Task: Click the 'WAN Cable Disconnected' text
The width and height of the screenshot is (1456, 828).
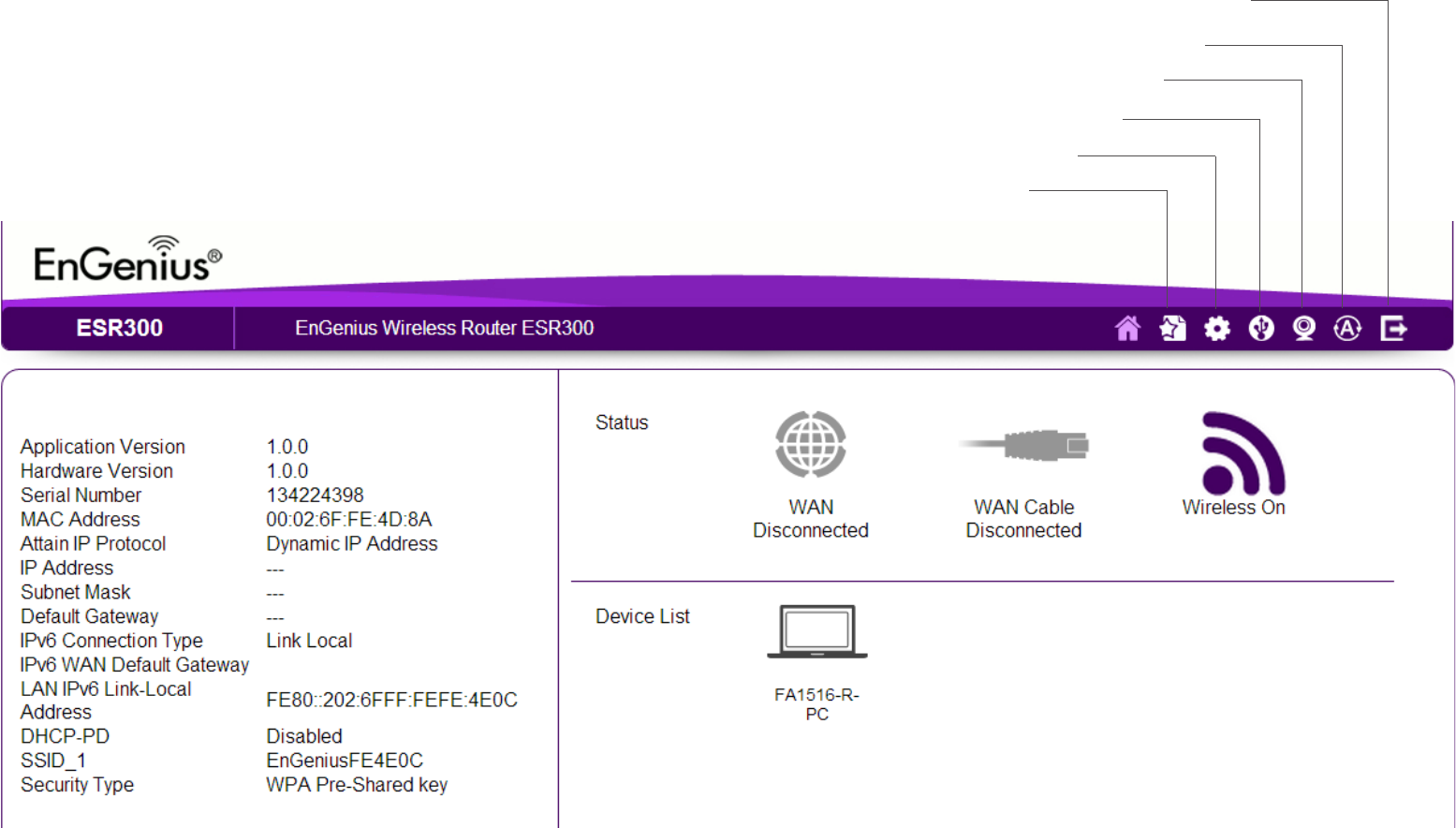Action: click(x=1023, y=519)
